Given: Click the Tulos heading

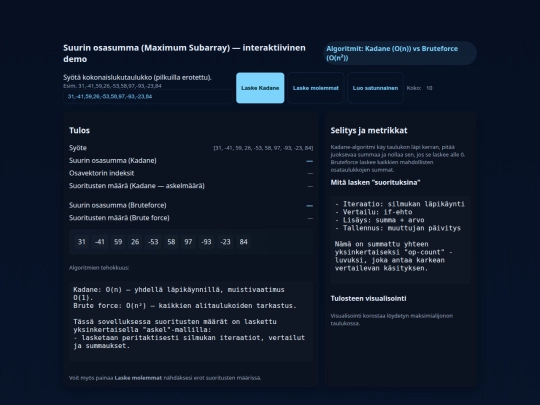Looking at the screenshot, I should tap(79, 131).
